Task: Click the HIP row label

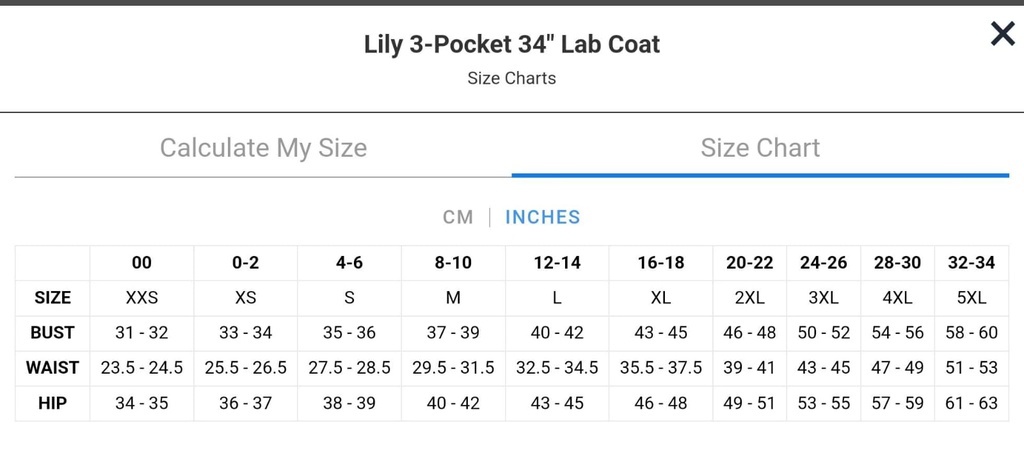Action: pos(52,403)
